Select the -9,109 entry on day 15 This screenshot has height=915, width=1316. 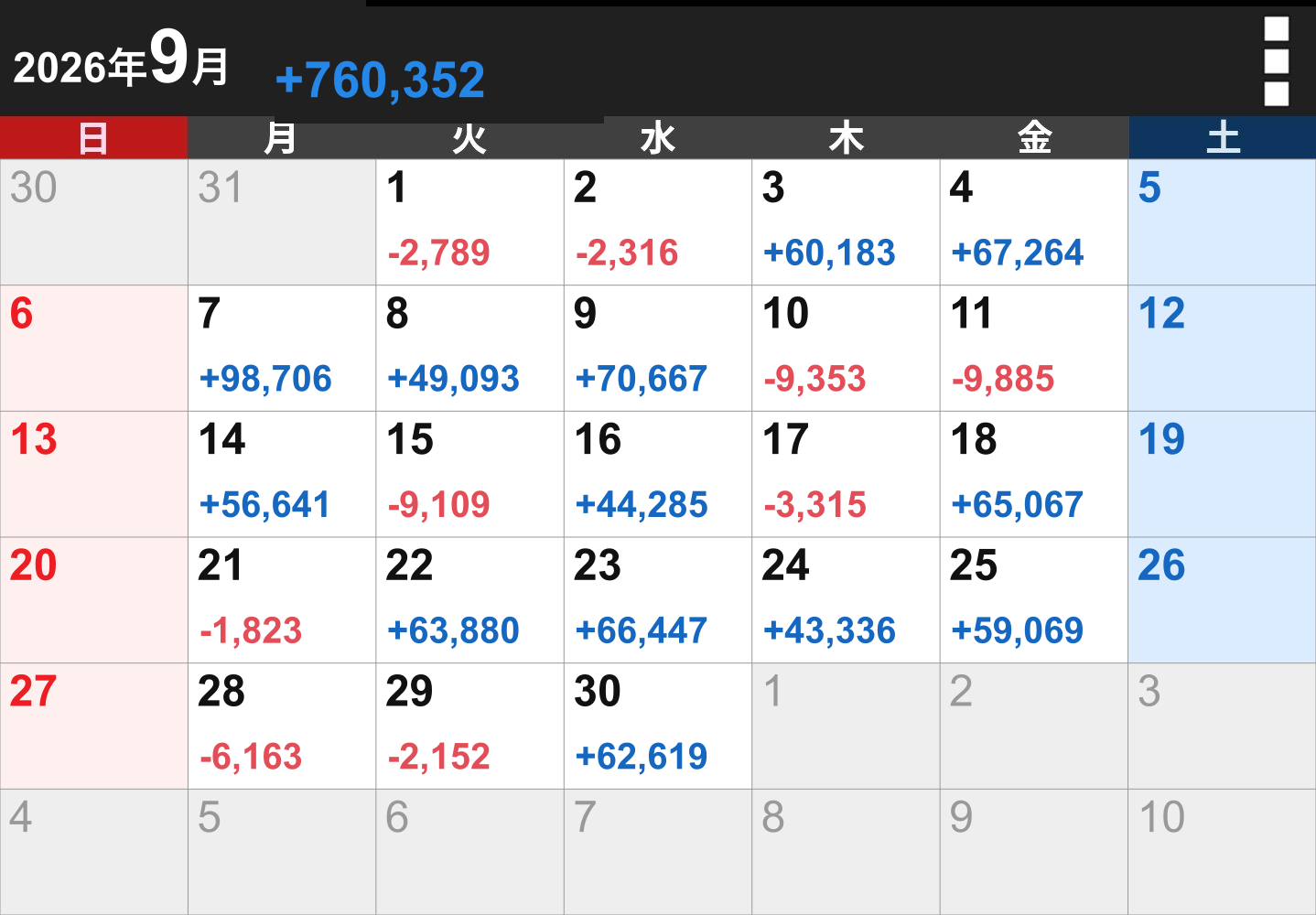[439, 505]
